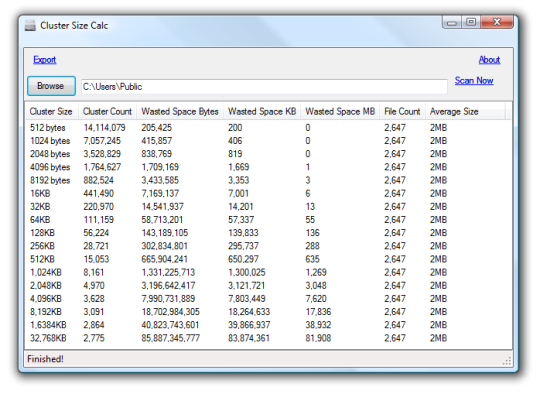
Task: Click wasted bytes value 415,857
Action: [x=156, y=141]
